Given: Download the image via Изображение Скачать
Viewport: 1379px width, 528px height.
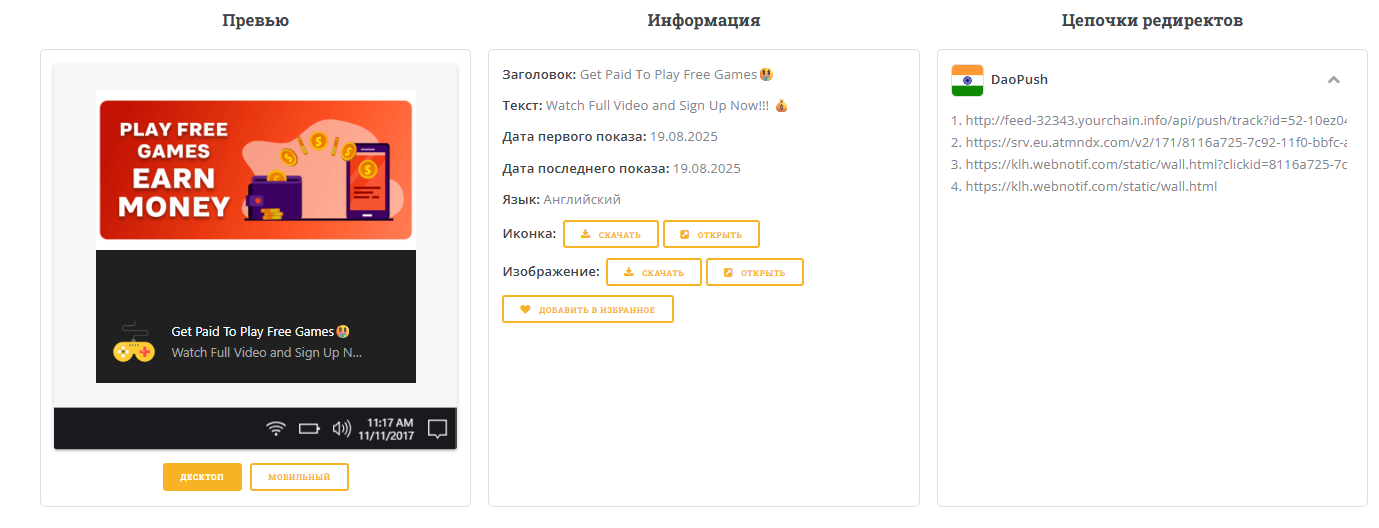Looking at the screenshot, I should [x=653, y=272].
